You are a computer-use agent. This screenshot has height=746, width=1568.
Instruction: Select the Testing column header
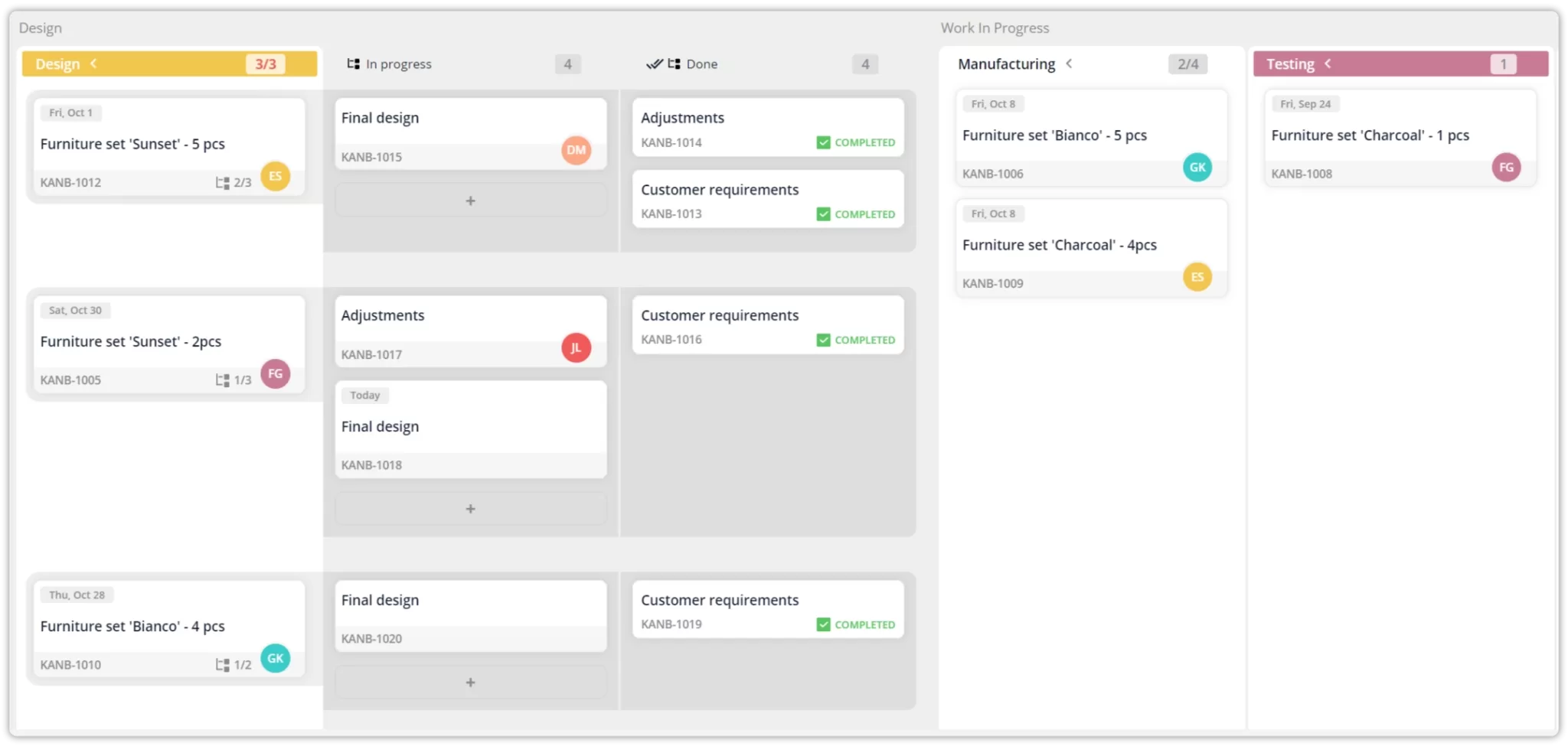point(1400,64)
